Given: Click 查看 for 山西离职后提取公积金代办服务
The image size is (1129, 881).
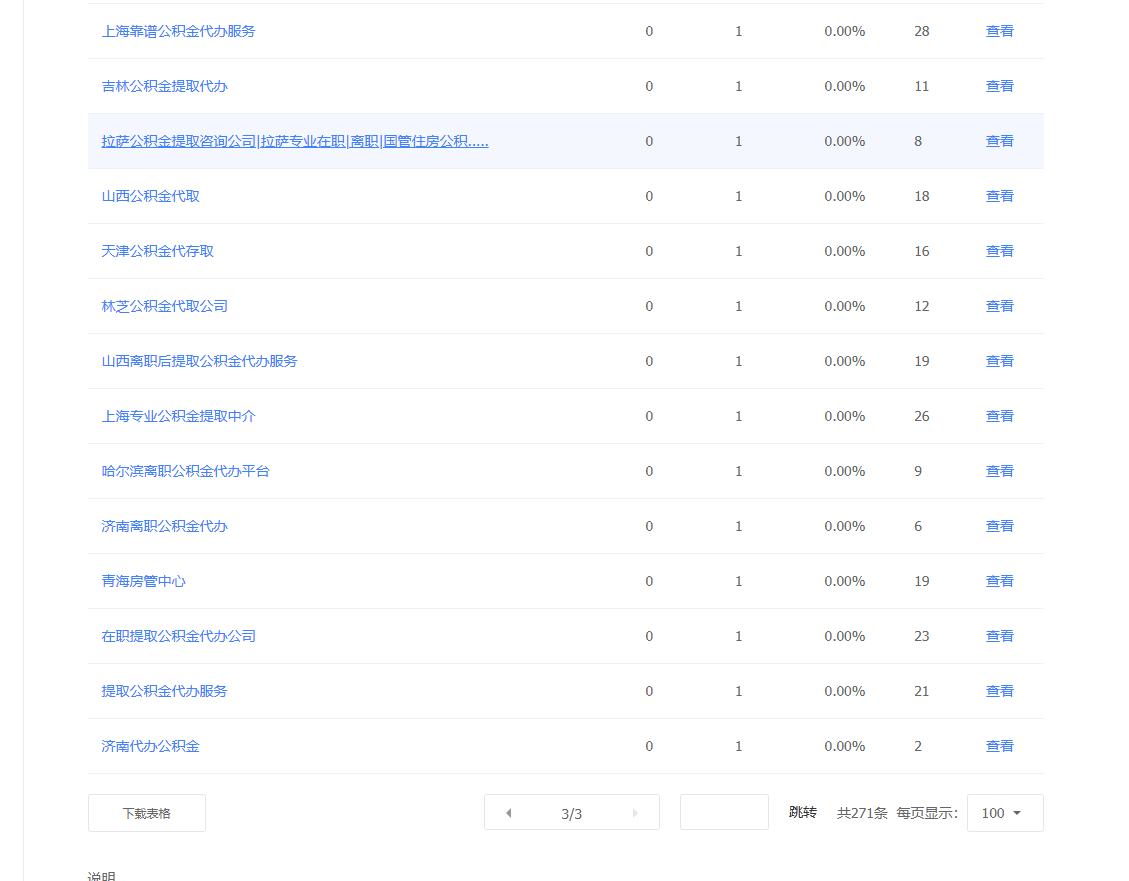Looking at the screenshot, I should tap(999, 361).
